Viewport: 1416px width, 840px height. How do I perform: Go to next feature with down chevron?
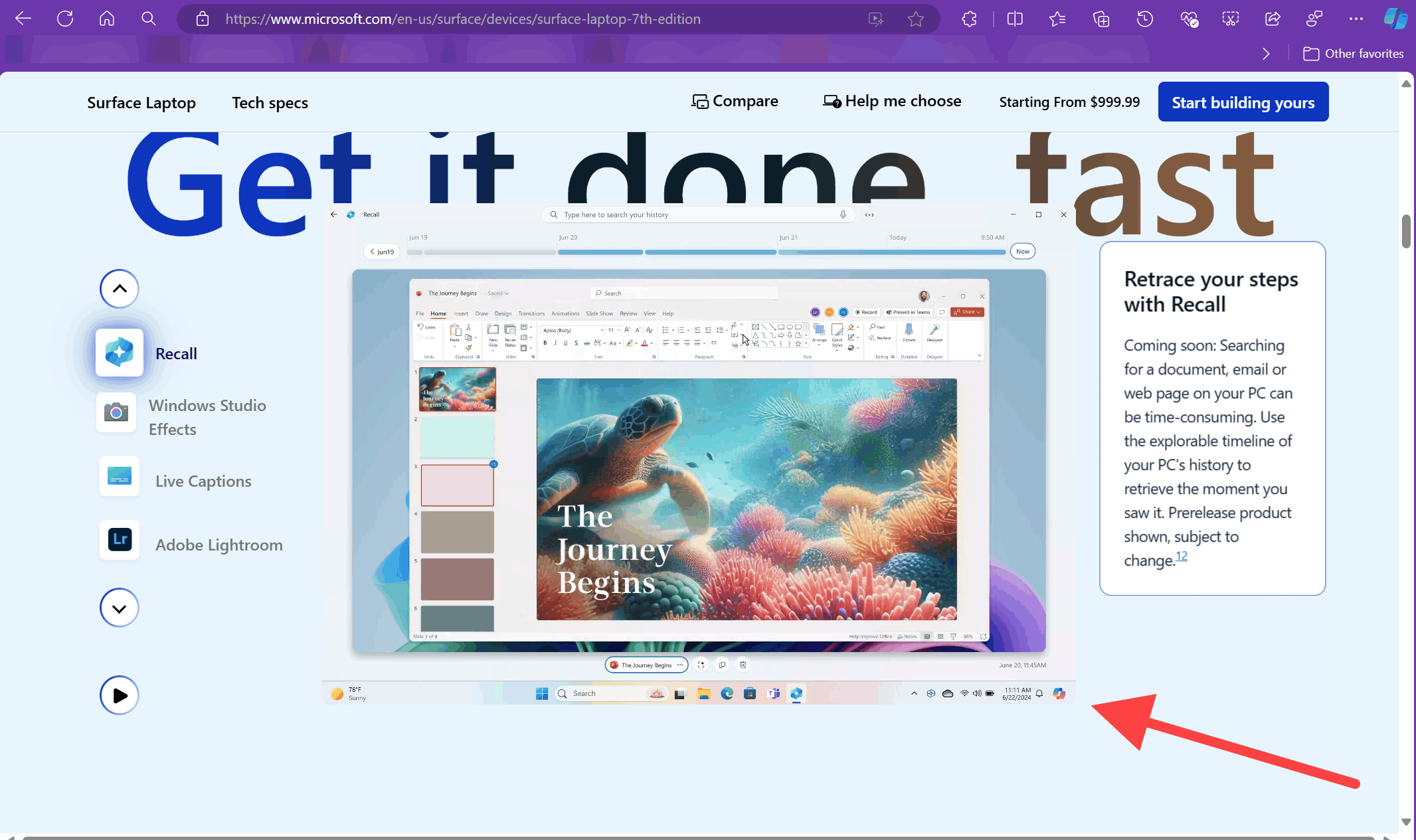click(120, 608)
